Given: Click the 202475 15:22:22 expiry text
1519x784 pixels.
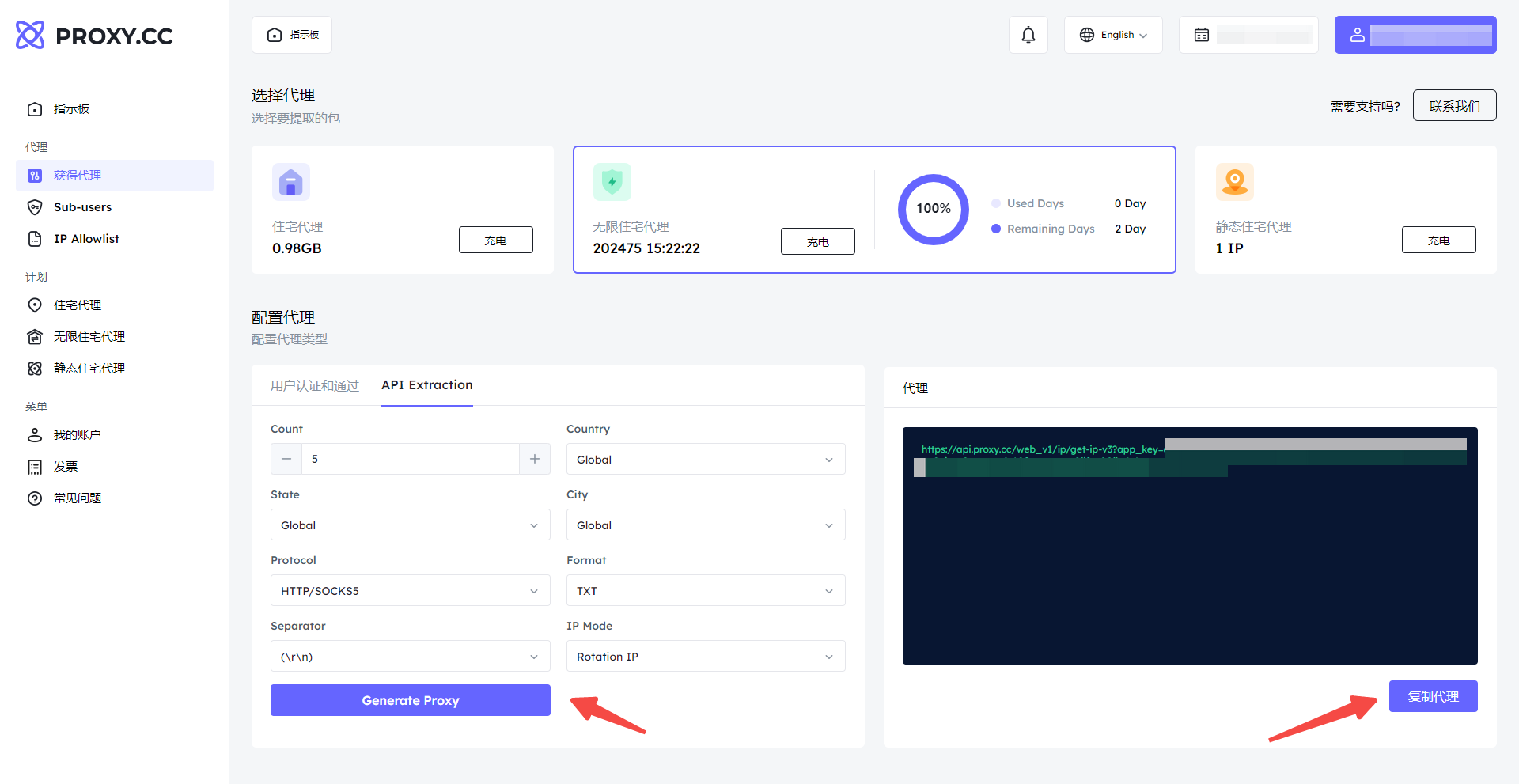Looking at the screenshot, I should pyautogui.click(x=646, y=248).
